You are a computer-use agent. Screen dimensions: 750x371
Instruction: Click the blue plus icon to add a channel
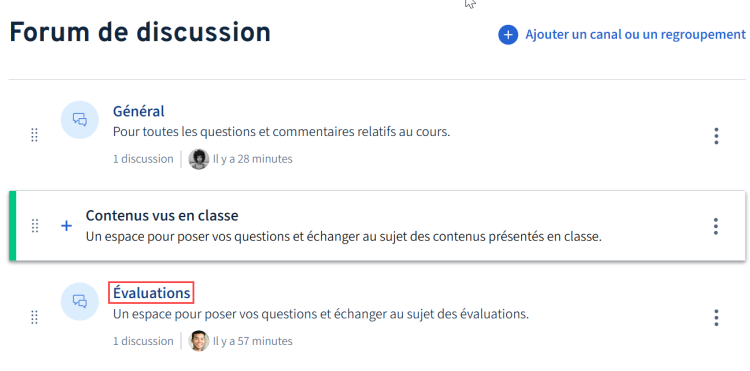point(508,35)
